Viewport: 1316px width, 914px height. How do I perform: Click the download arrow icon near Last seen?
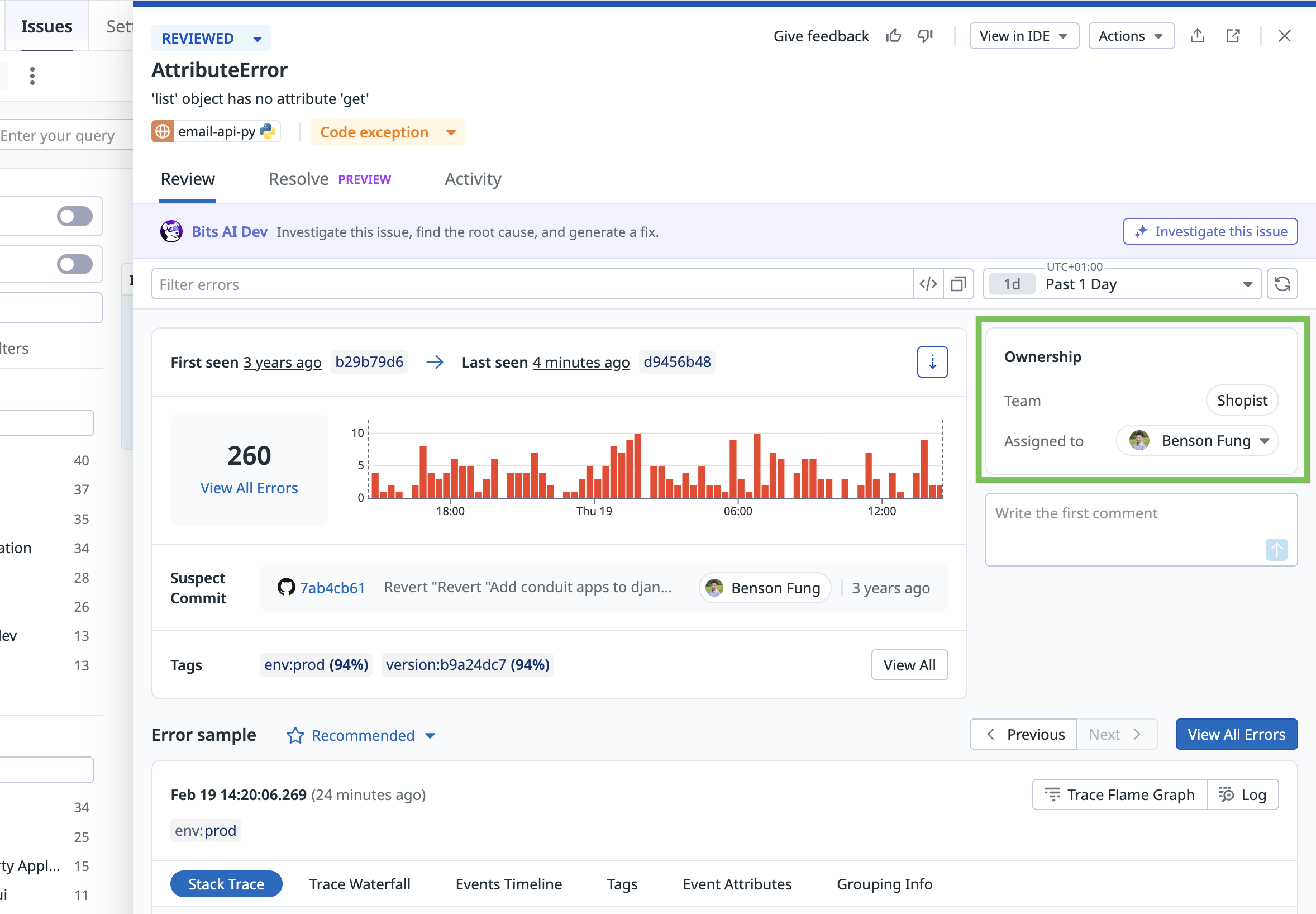tap(932, 362)
